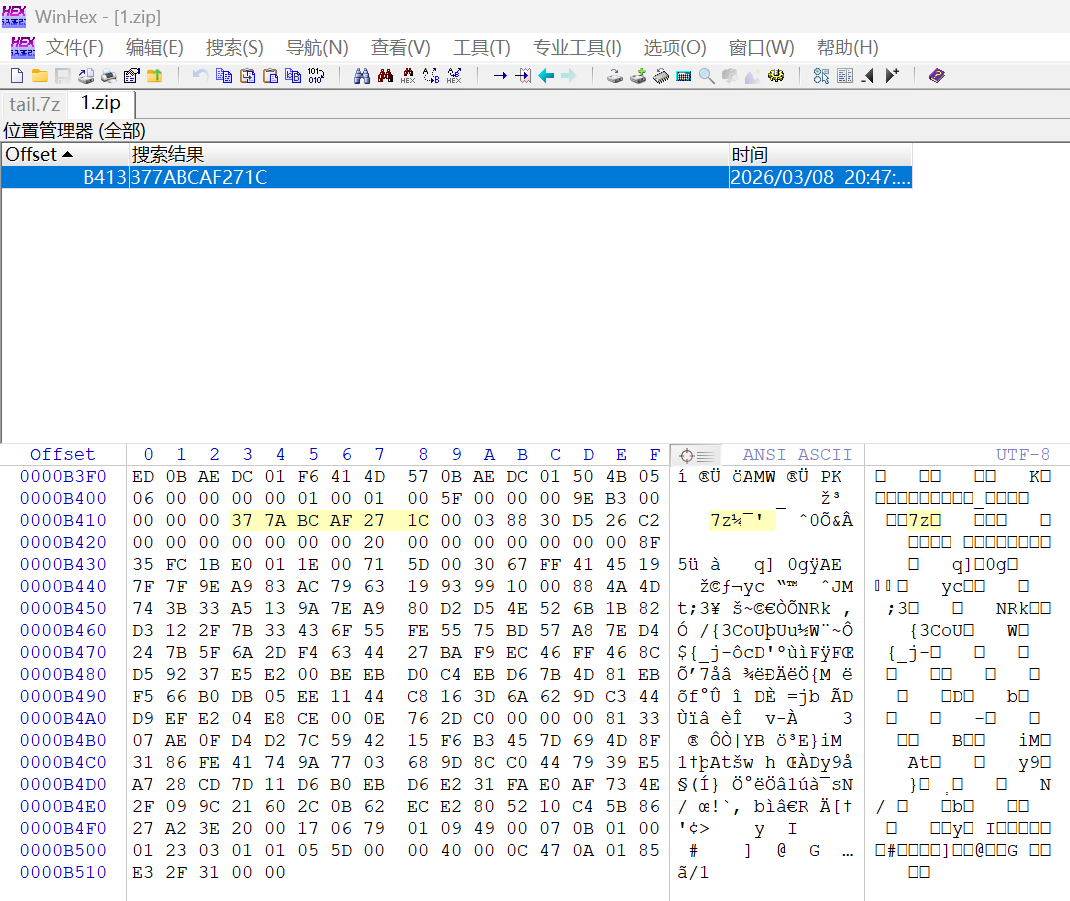Open the 搜索(S) menu
The width and height of the screenshot is (1070, 901).
234,48
